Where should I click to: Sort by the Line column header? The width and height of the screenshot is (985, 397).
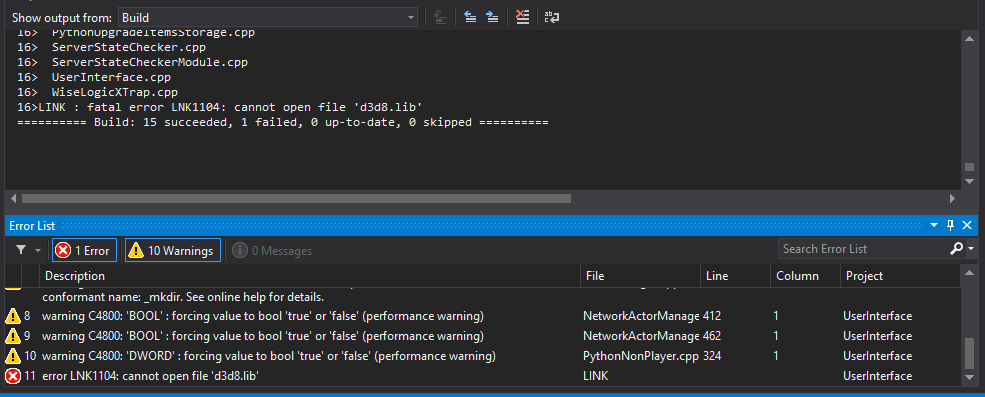point(735,276)
